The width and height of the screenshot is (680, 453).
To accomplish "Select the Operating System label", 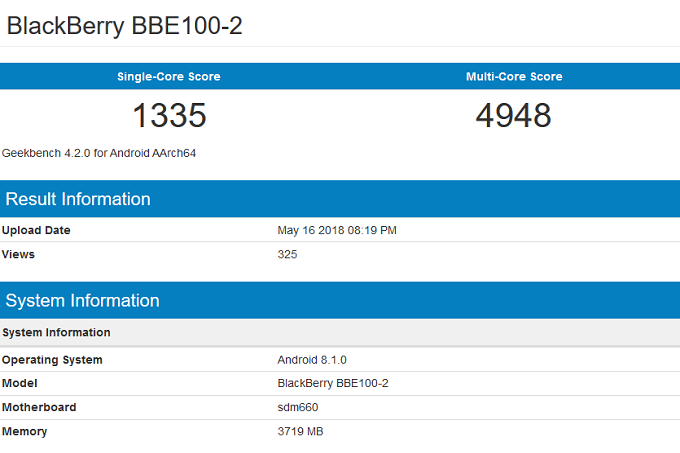I will (x=52, y=360).
